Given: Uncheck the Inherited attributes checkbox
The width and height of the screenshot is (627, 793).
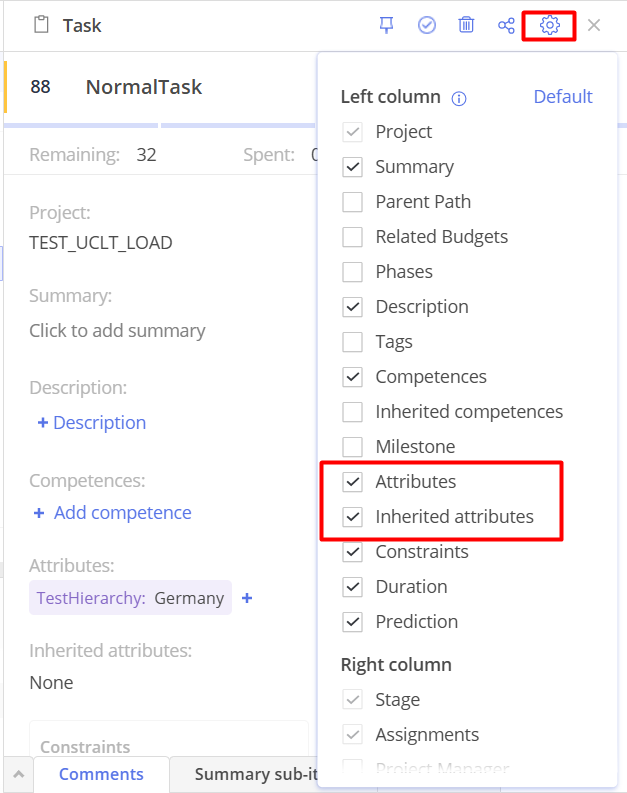Looking at the screenshot, I should click(352, 516).
